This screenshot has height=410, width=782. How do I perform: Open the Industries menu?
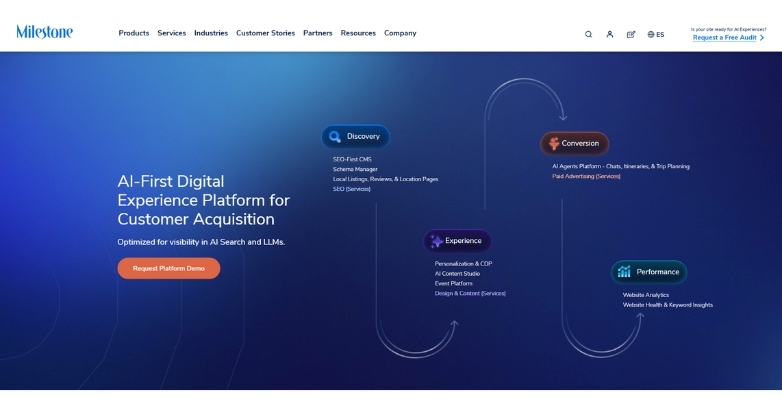tap(211, 33)
